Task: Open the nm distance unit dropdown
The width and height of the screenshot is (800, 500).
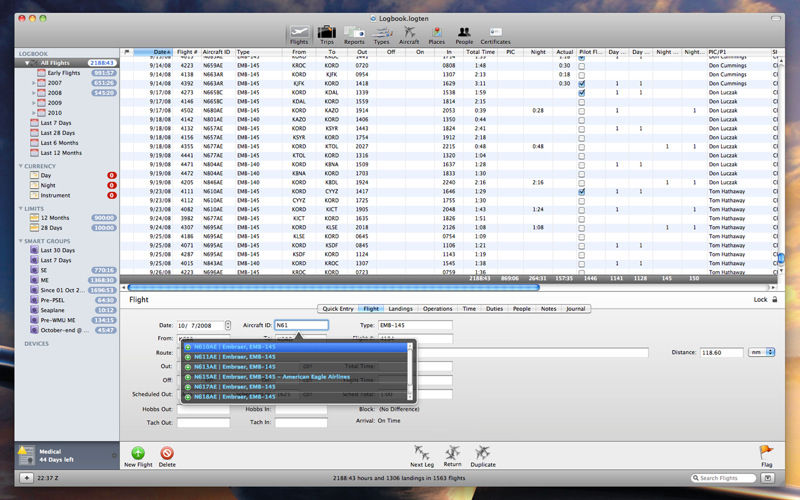Action: 761,352
